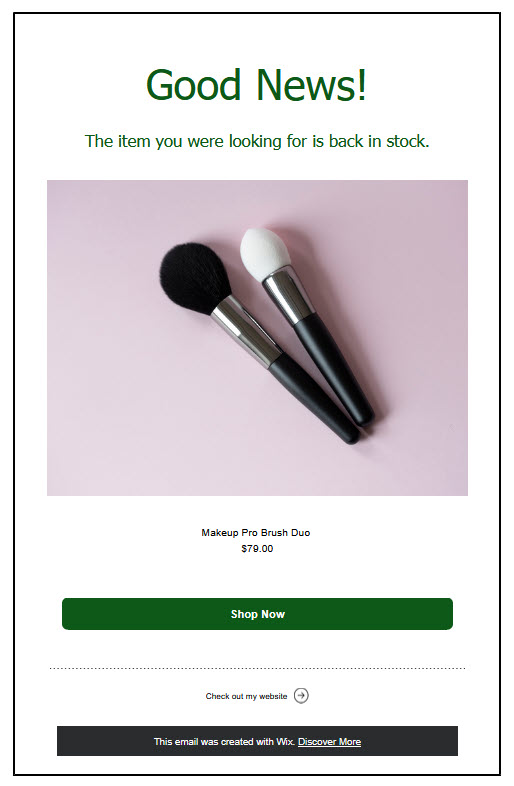
Task: Click the green Shop Now button
Action: 257,614
